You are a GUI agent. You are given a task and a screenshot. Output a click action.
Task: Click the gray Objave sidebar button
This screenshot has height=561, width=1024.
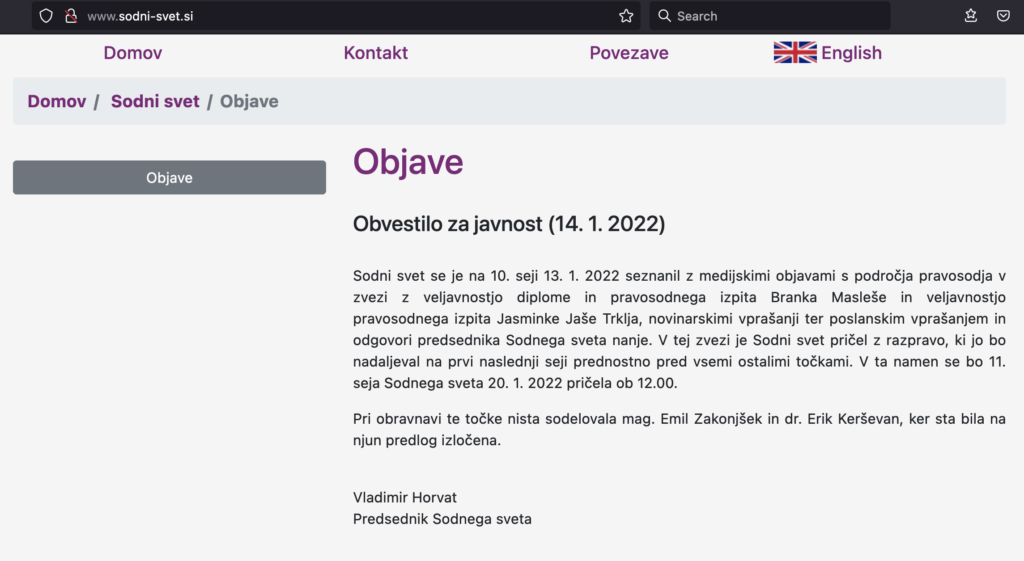[x=169, y=178]
